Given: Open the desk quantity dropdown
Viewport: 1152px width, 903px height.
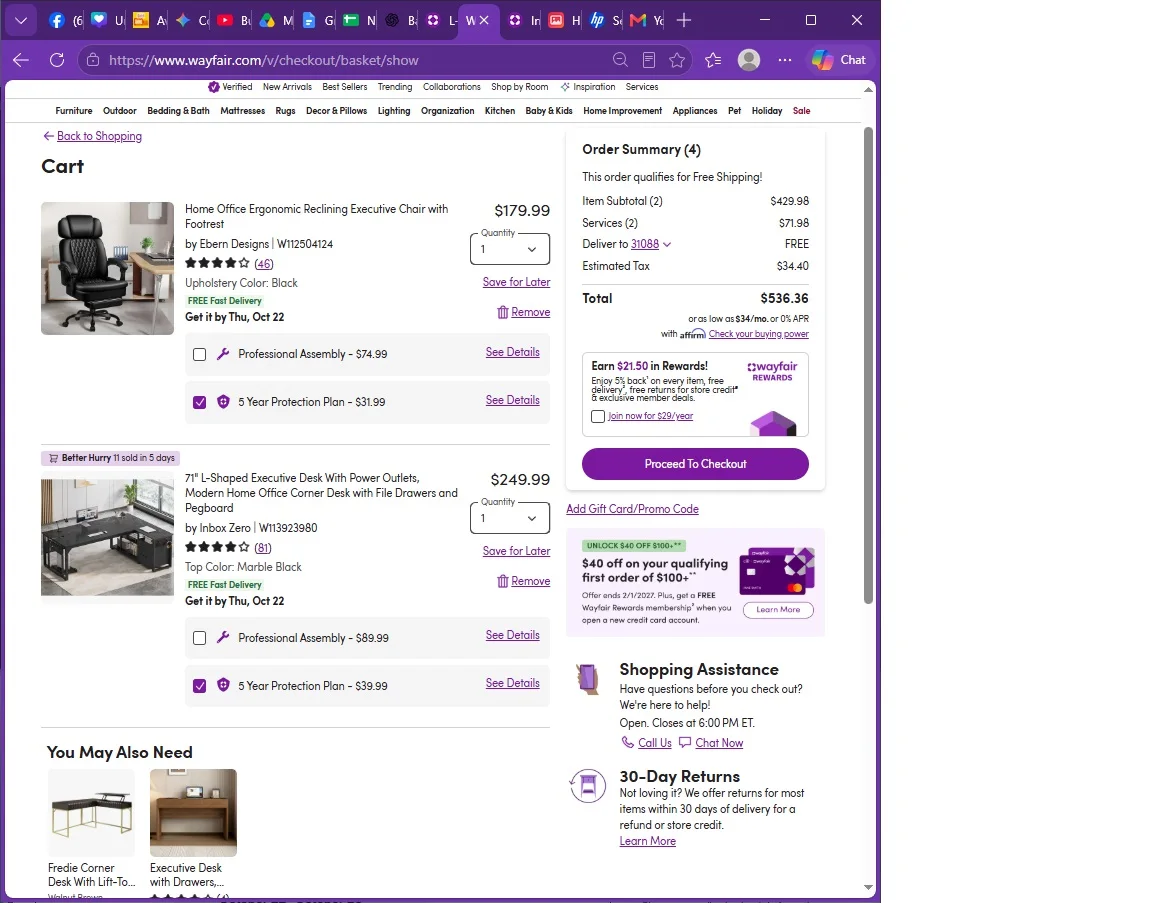Looking at the screenshot, I should [x=509, y=518].
